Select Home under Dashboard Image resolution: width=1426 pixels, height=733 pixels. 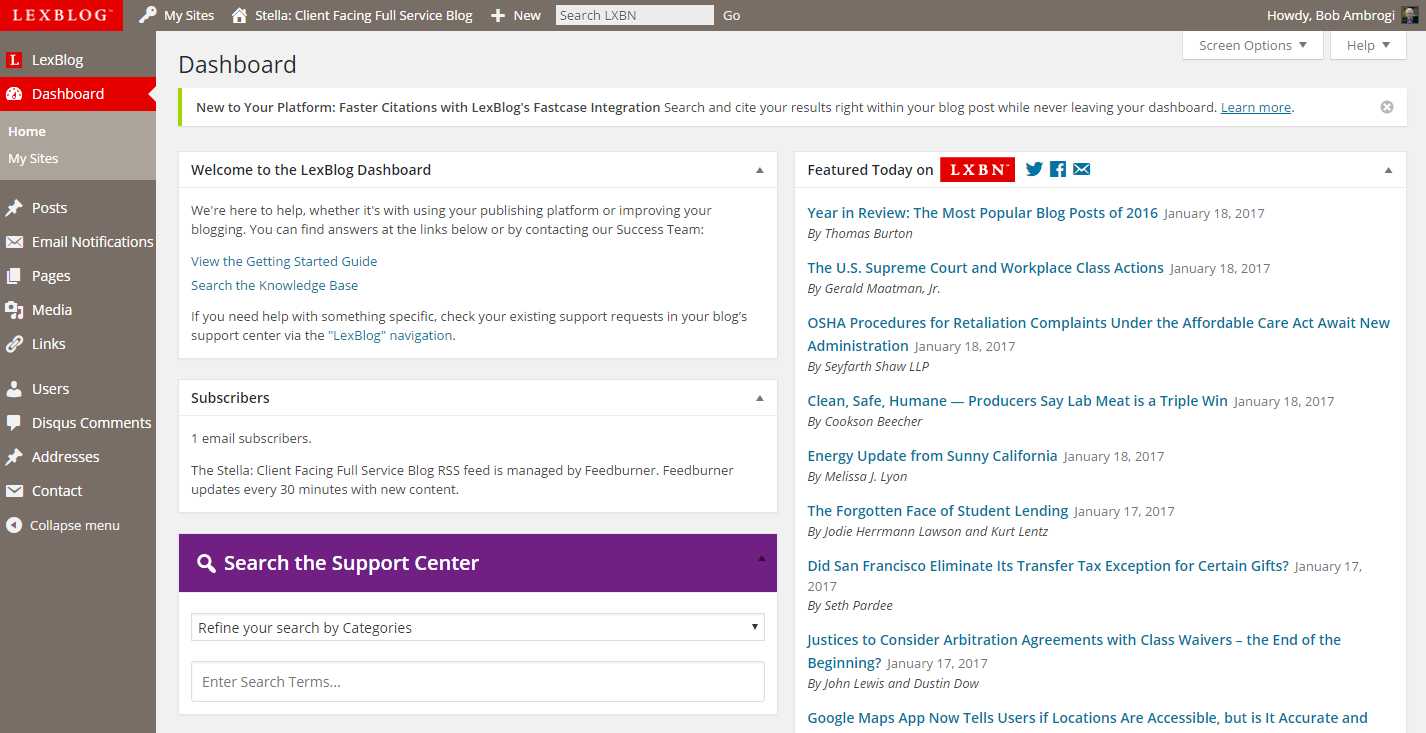(x=27, y=131)
